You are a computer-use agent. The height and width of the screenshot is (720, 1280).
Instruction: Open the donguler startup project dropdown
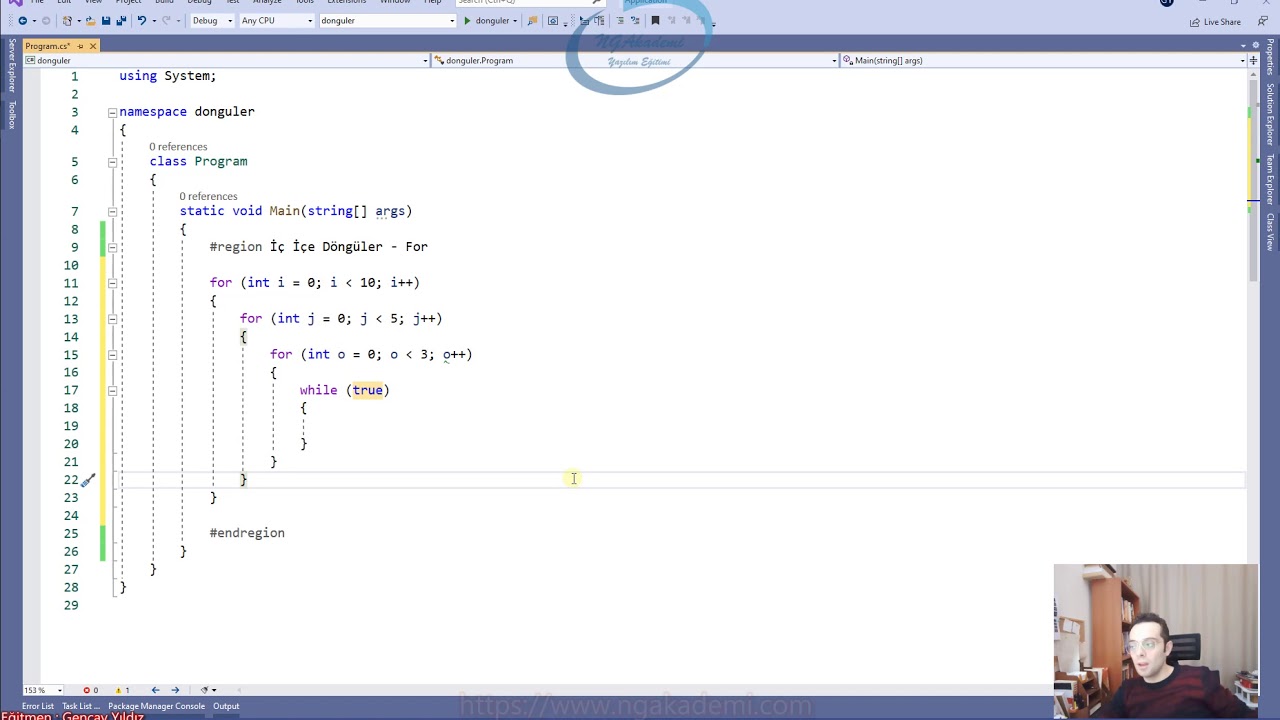[387, 21]
